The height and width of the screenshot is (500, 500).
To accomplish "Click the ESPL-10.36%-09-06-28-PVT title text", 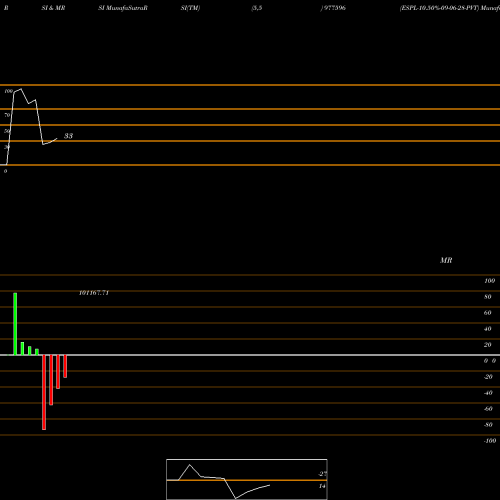I will click(439, 8).
